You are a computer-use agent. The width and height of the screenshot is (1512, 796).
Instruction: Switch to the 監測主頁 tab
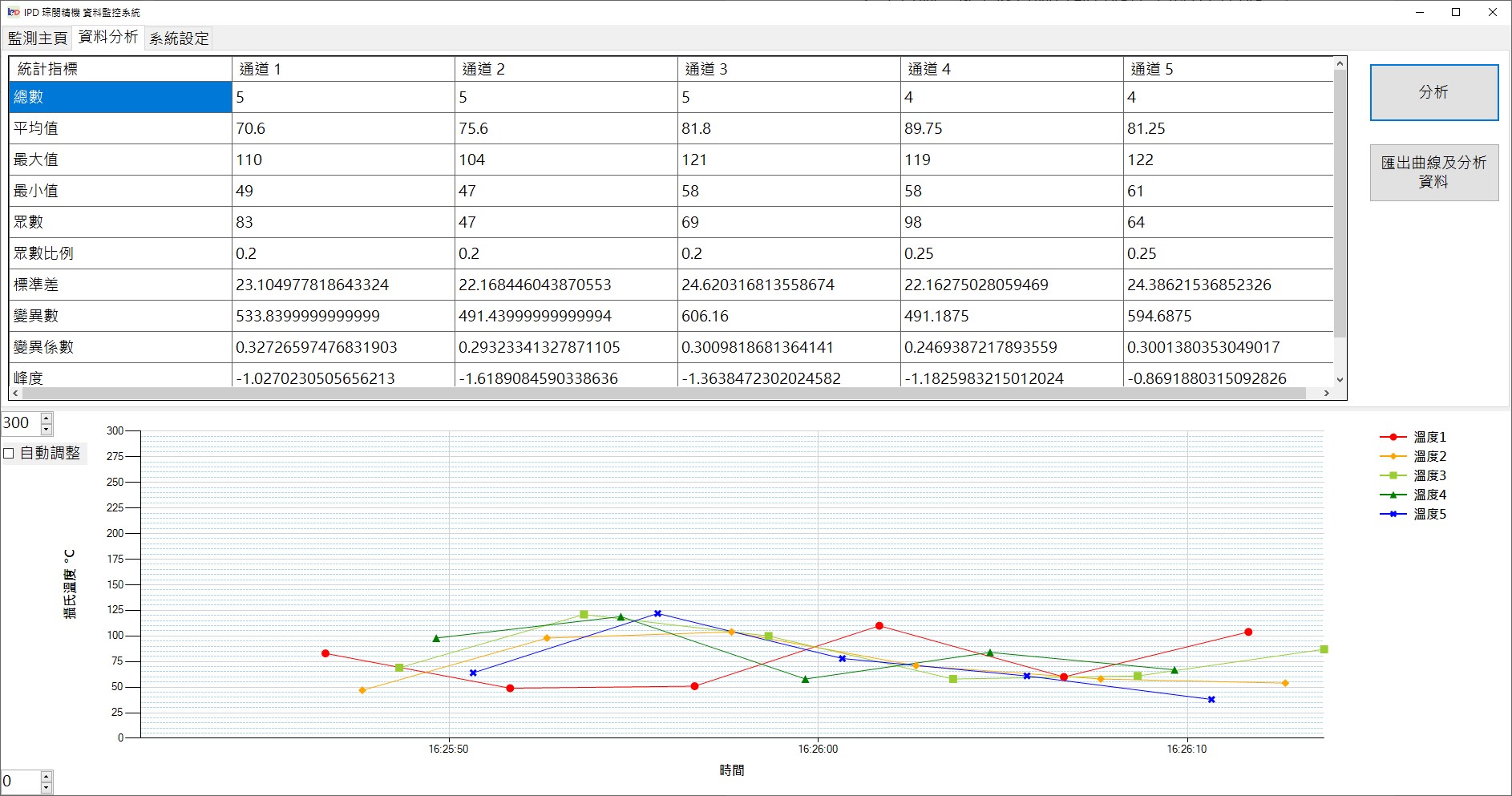point(37,38)
